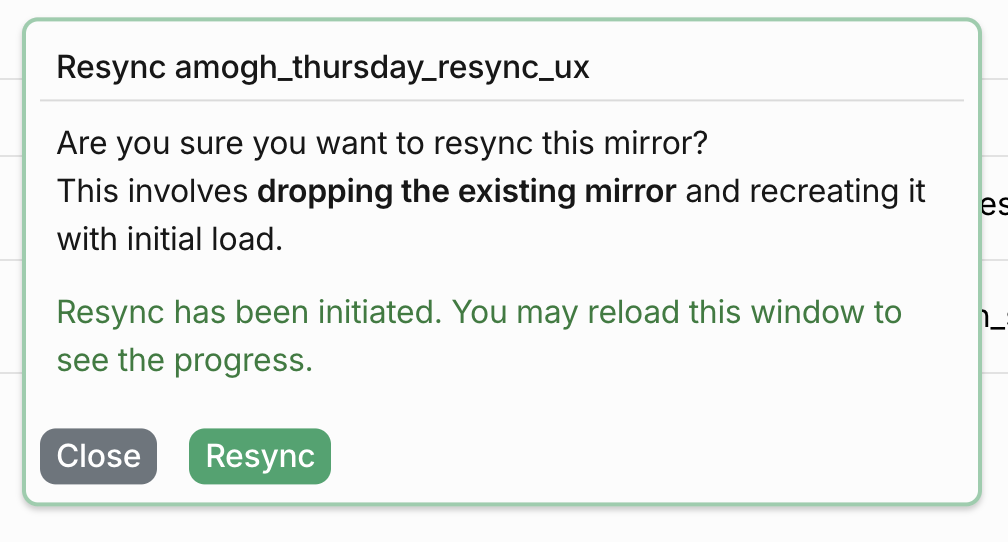
Task: Click 'You may reload this window to' text
Action: [x=677, y=312]
